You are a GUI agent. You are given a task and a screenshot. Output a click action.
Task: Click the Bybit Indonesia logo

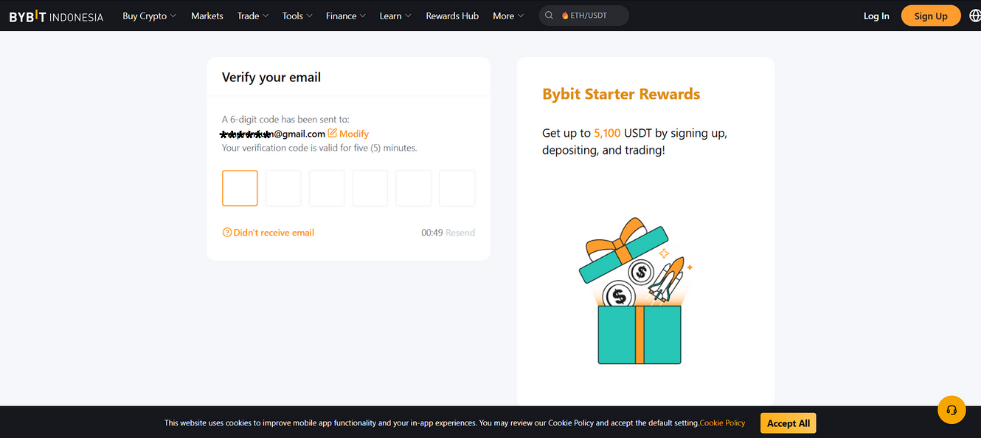[x=56, y=16]
